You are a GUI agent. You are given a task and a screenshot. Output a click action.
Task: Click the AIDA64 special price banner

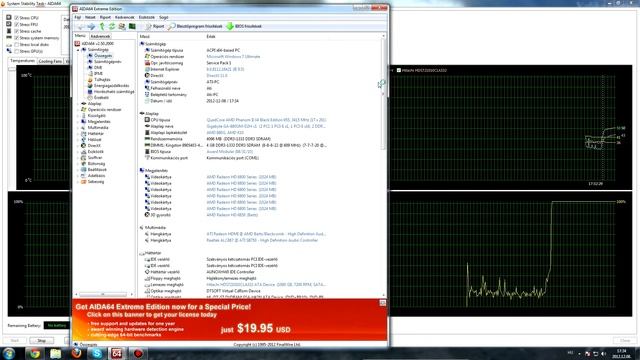pyautogui.click(x=229, y=320)
